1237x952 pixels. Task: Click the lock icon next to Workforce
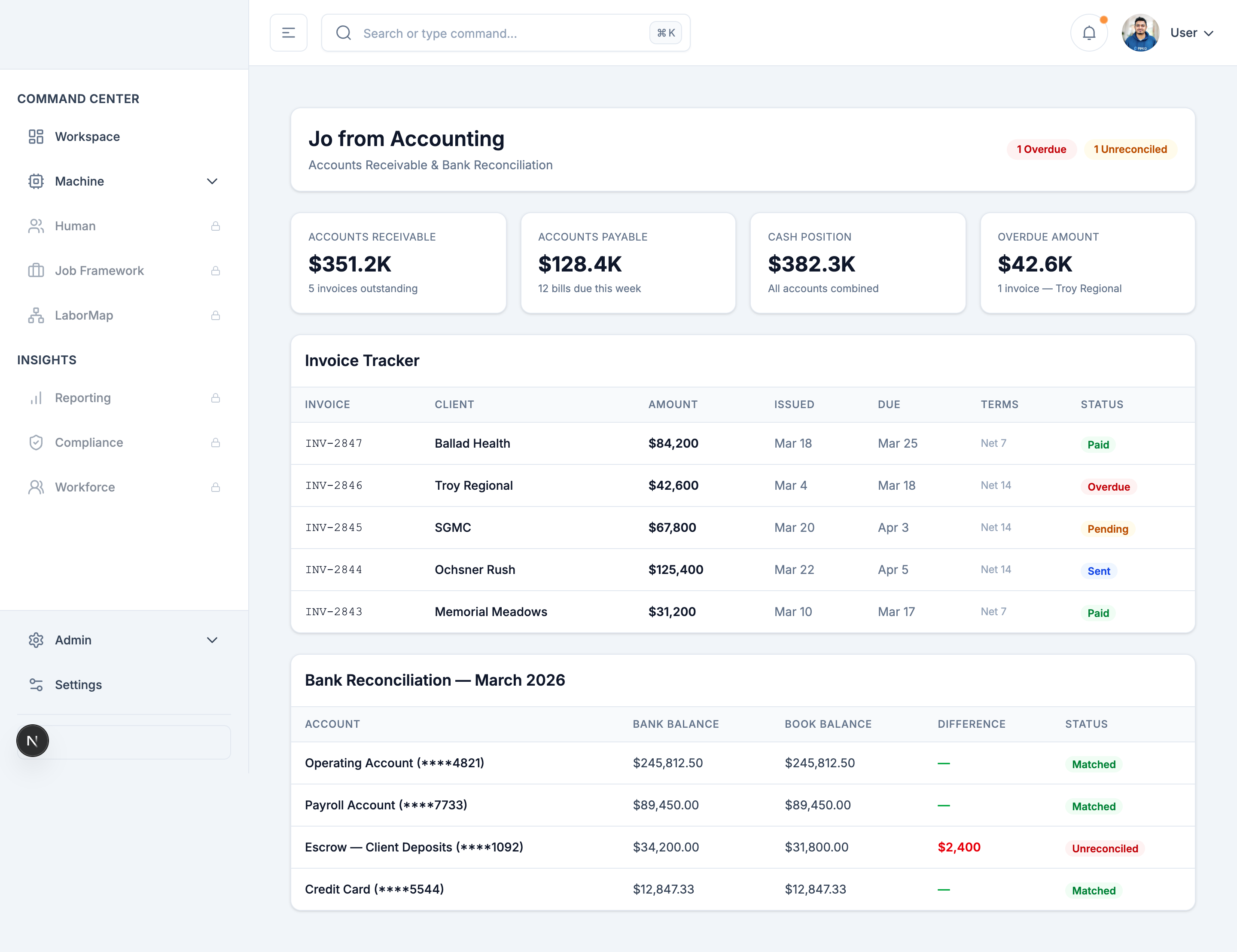pyautogui.click(x=215, y=487)
